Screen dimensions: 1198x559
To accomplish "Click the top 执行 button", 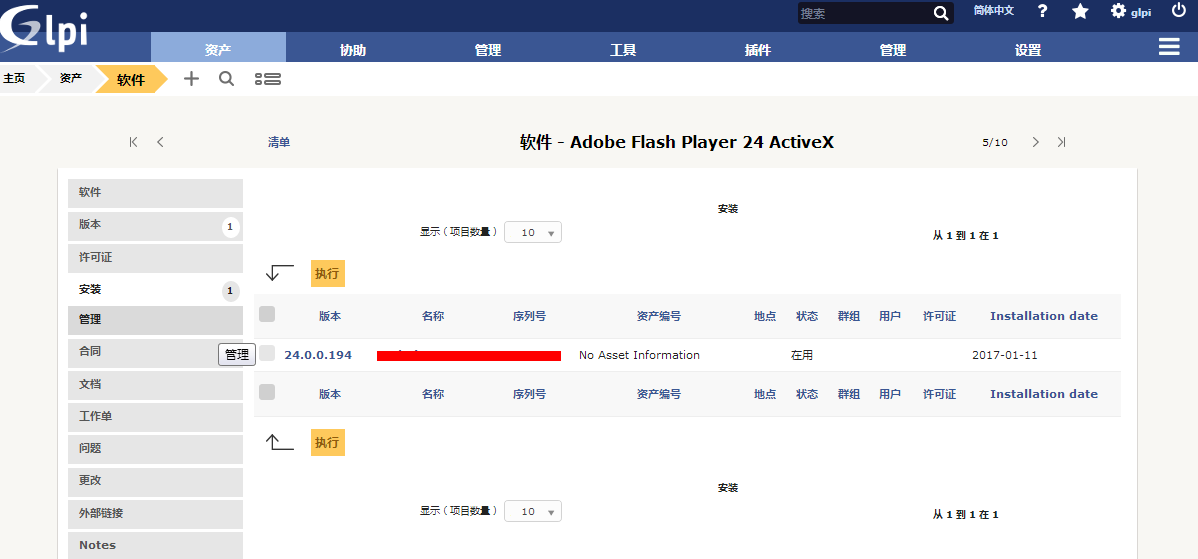I will coord(328,273).
